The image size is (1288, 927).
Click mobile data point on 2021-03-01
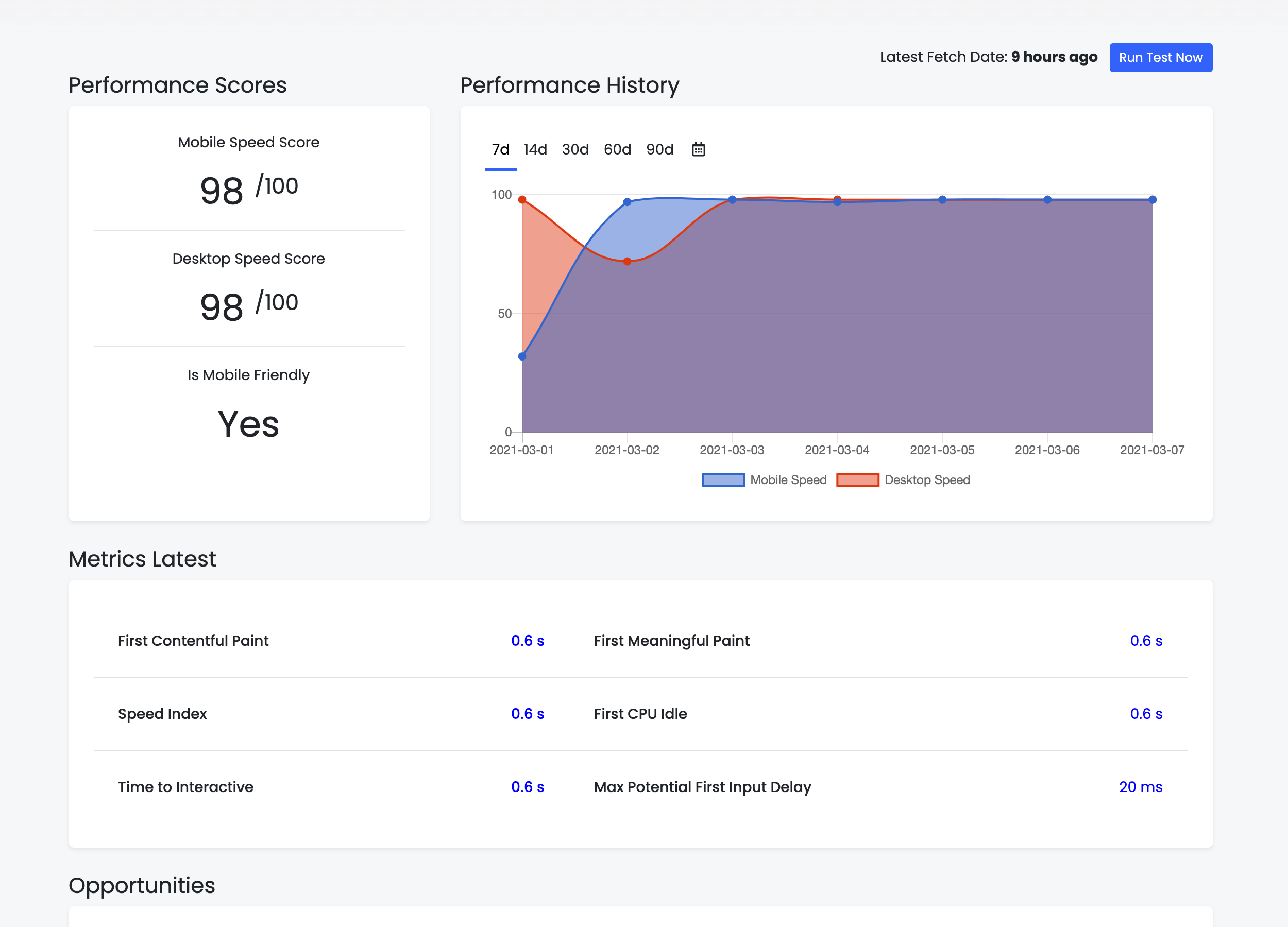coord(522,356)
